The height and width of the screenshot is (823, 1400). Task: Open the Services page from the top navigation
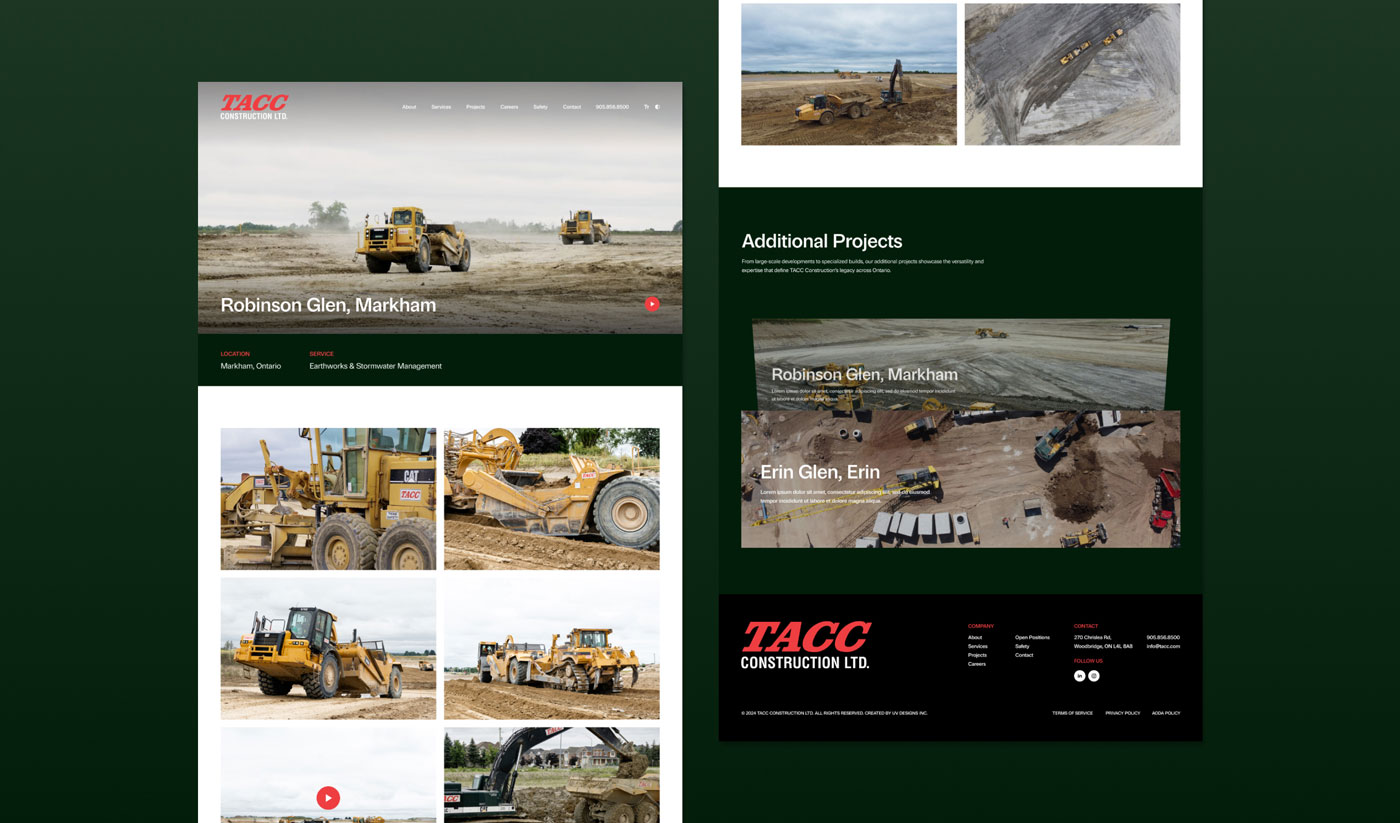pos(440,106)
